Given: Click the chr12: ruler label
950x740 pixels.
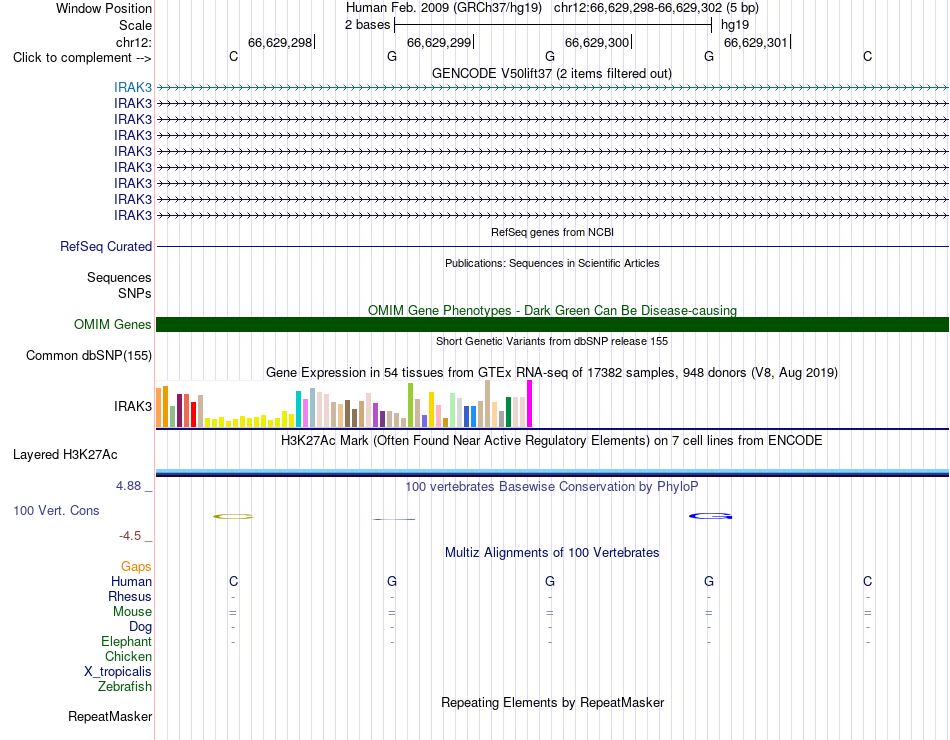Looking at the screenshot, I should tap(133, 42).
